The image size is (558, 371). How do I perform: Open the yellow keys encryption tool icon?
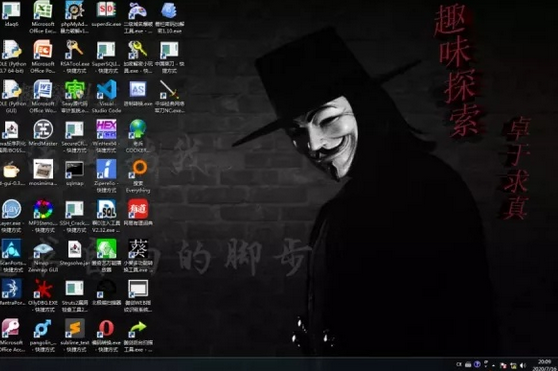pos(138,57)
